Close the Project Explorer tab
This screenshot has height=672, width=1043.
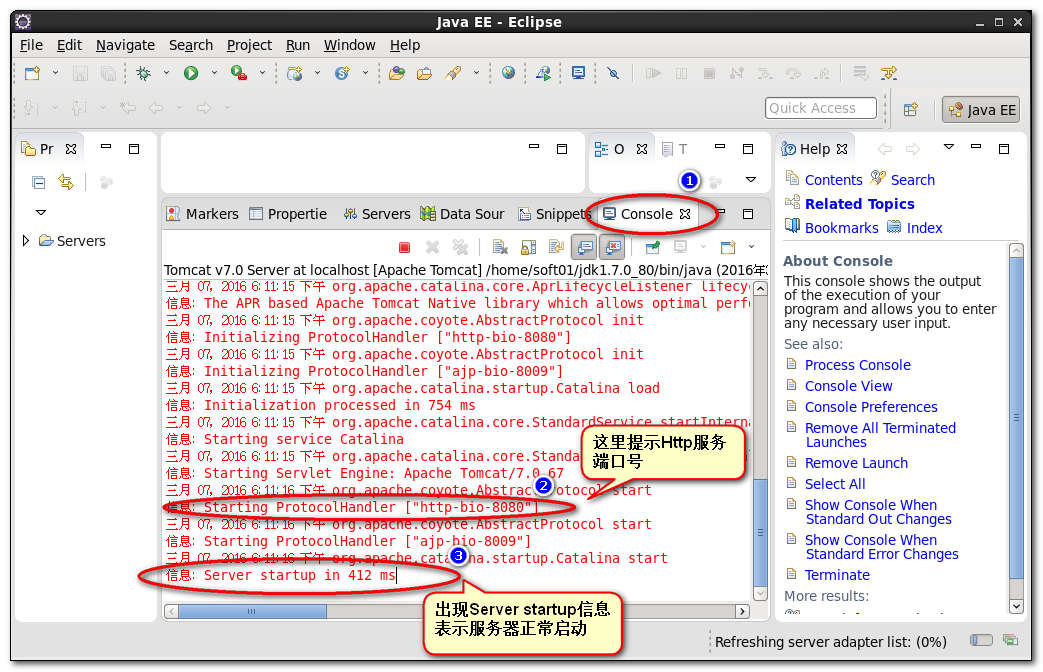[x=71, y=149]
